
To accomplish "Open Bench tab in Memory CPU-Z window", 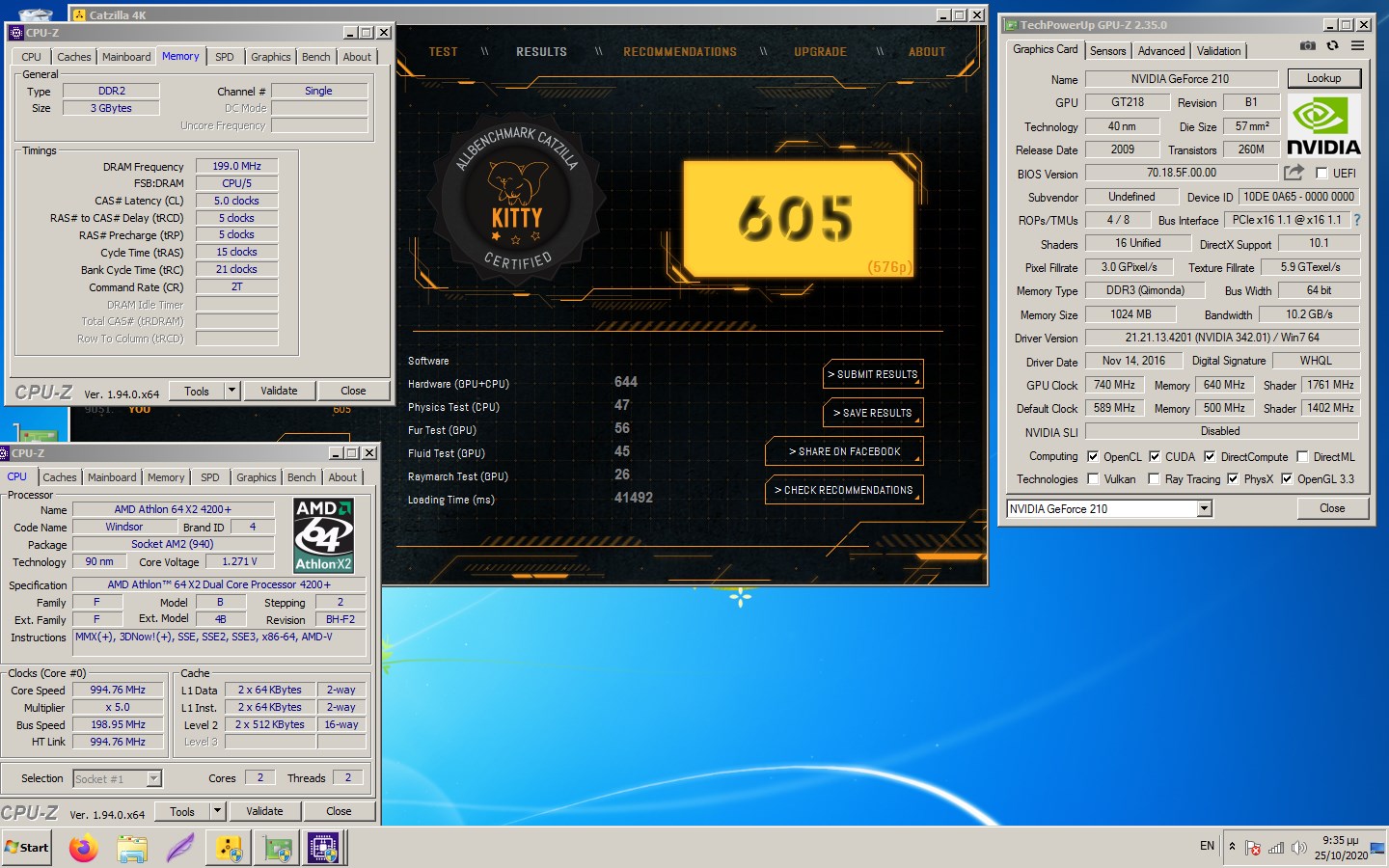I will pos(315,57).
